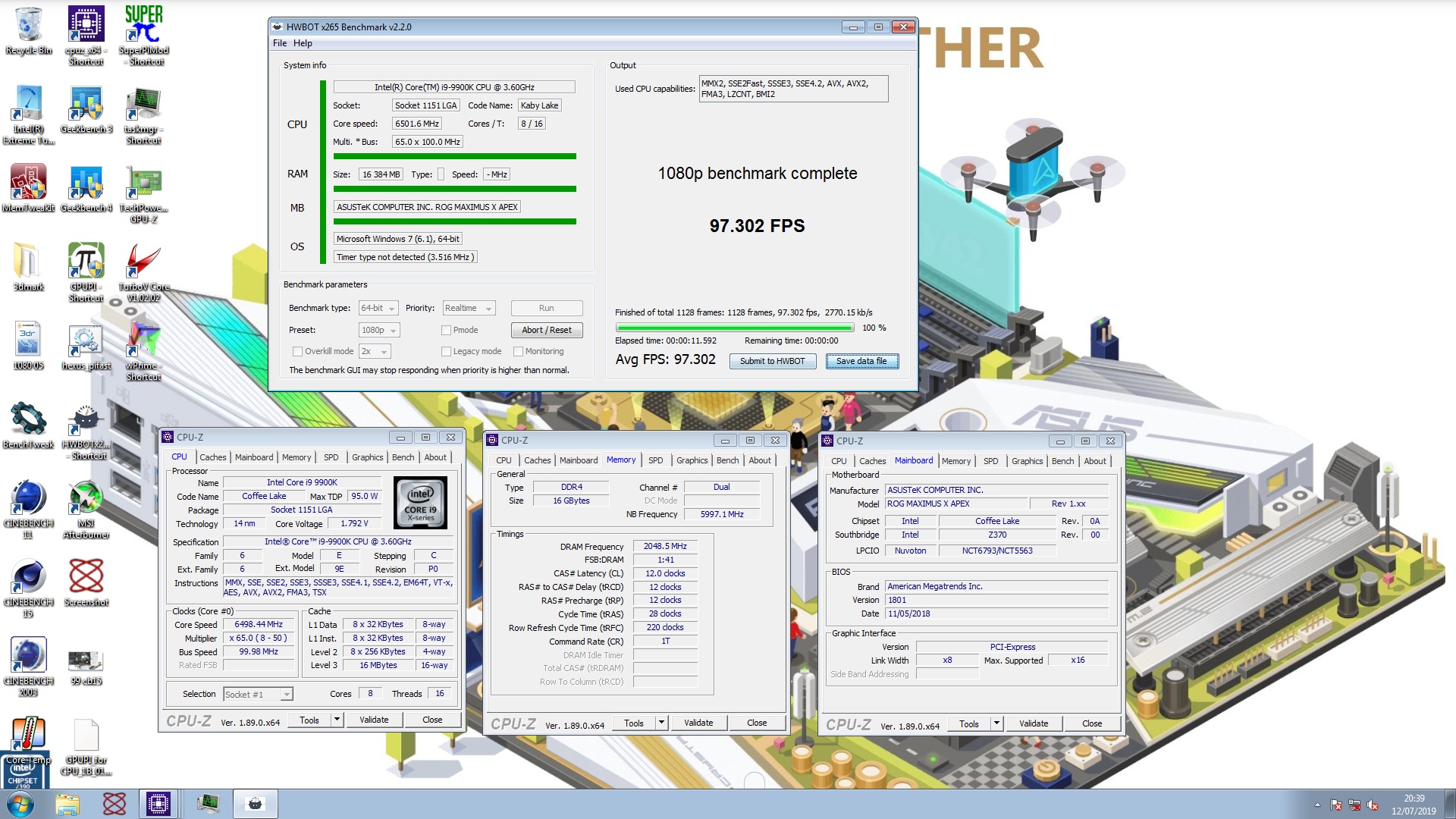Click the benchmark progress bar at 100%
The width and height of the screenshot is (1456, 819).
tap(735, 328)
